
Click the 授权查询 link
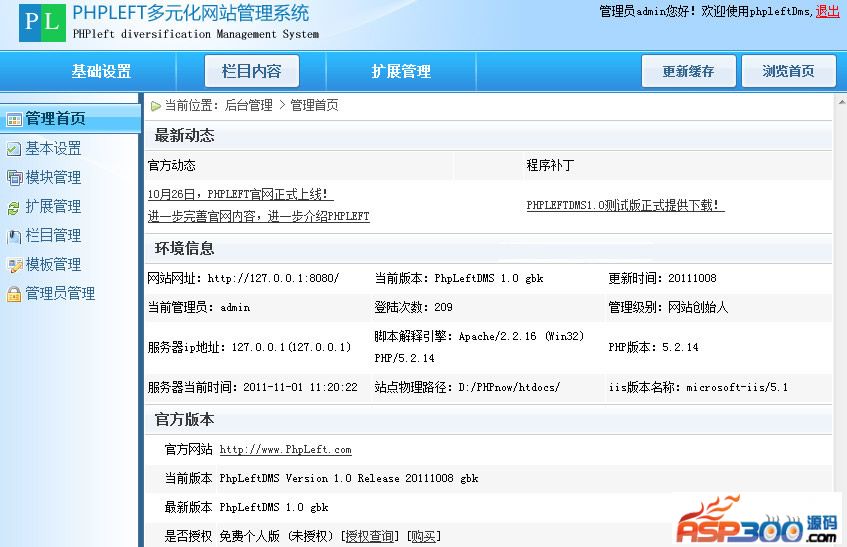click(369, 536)
